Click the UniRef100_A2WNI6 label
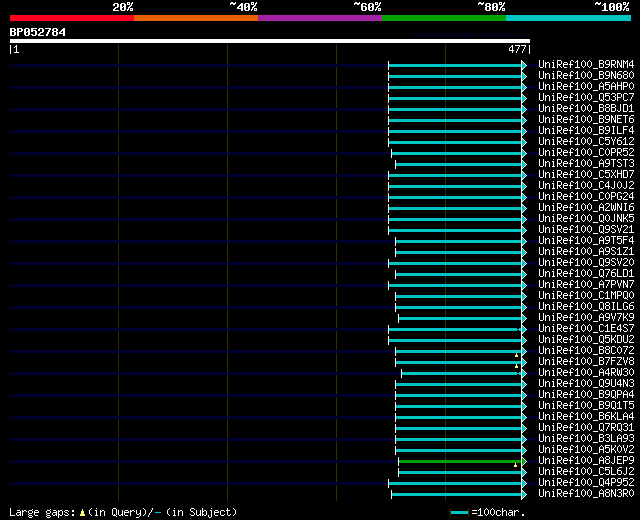This screenshot has width=640, height=520. tap(586, 208)
